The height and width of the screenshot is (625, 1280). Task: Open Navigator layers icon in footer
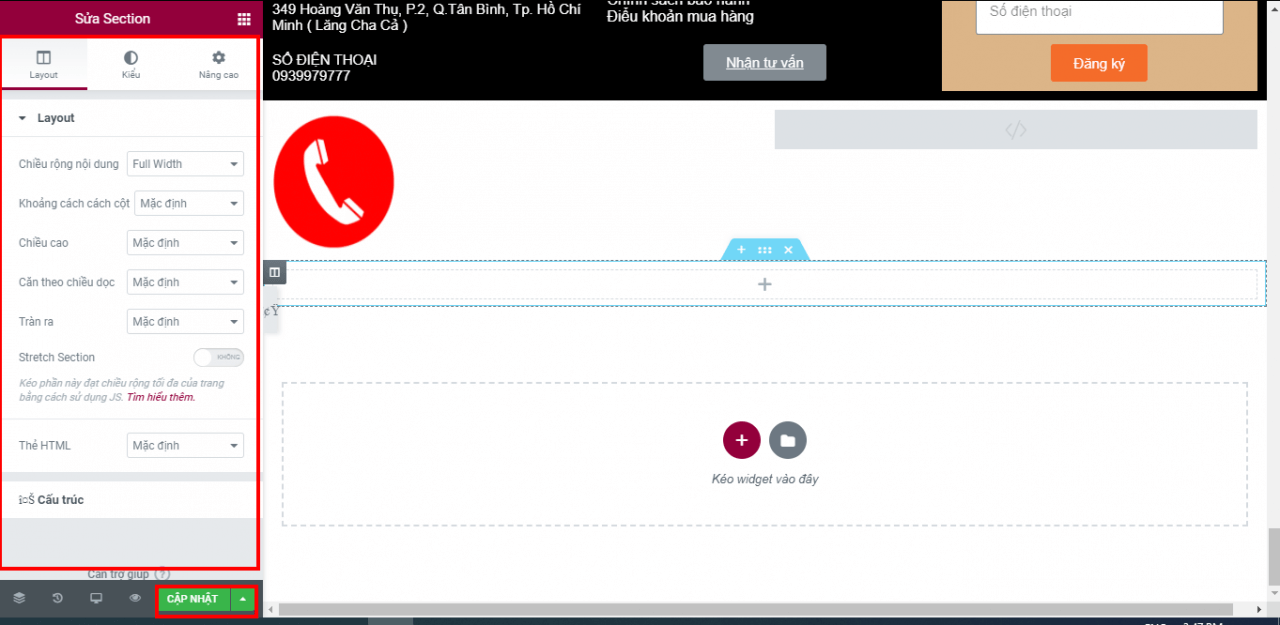19,598
